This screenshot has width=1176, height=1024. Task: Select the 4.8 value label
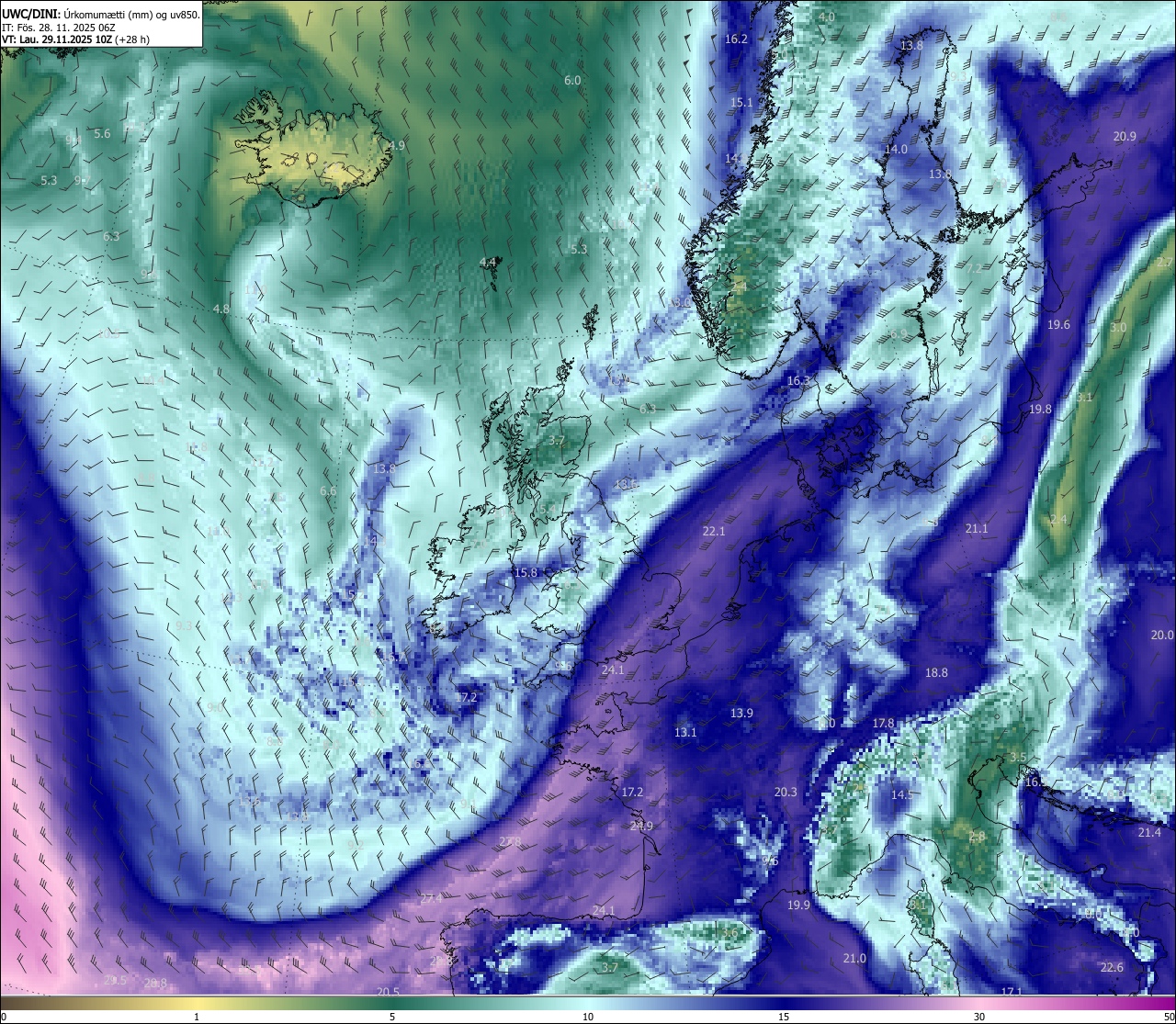[220, 309]
